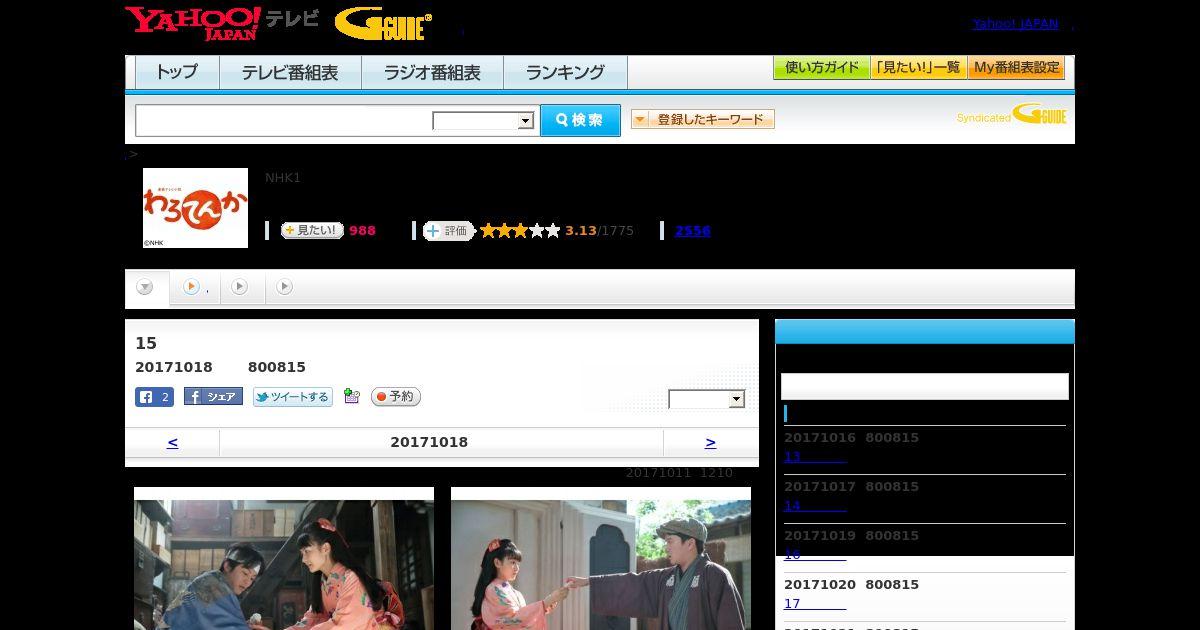1200x630 pixels.
Task: Click the 評価 rating plus button
Action: point(448,231)
